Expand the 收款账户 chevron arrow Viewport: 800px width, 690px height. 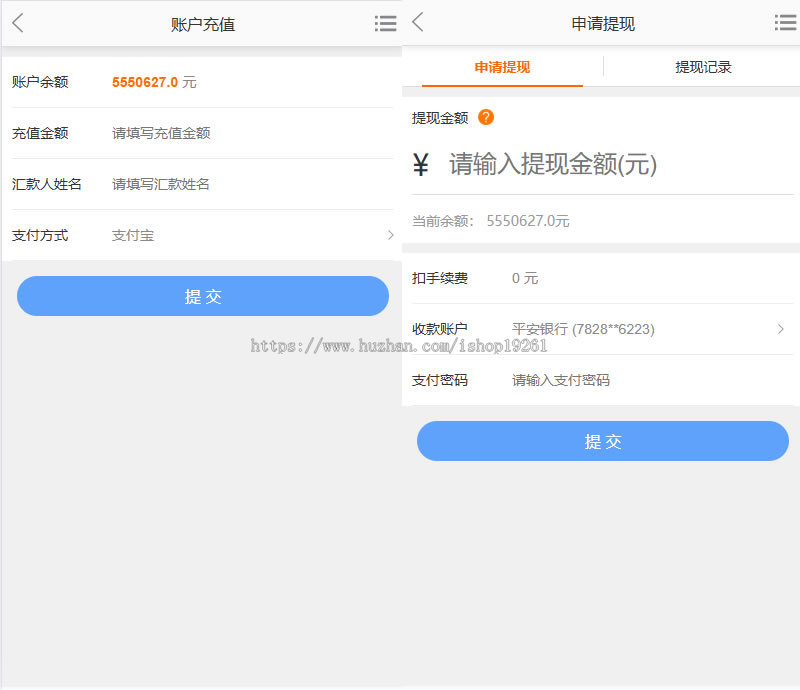click(781, 329)
